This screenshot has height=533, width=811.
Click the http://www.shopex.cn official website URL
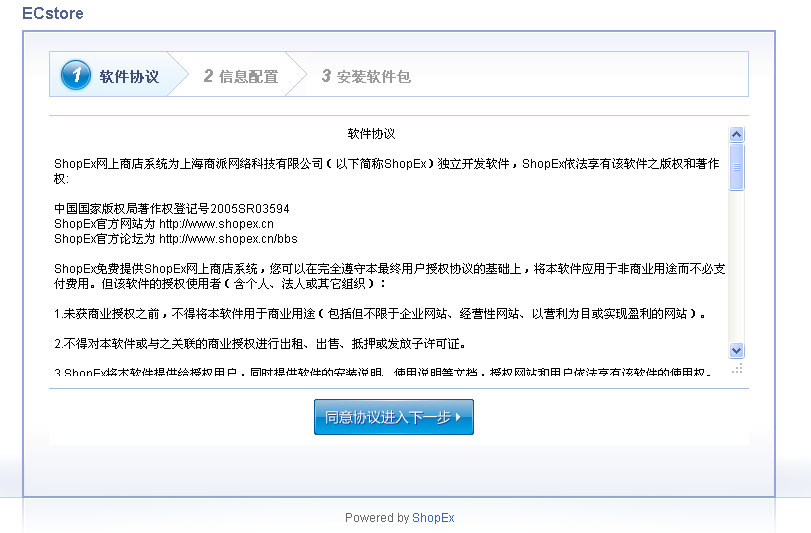216,224
